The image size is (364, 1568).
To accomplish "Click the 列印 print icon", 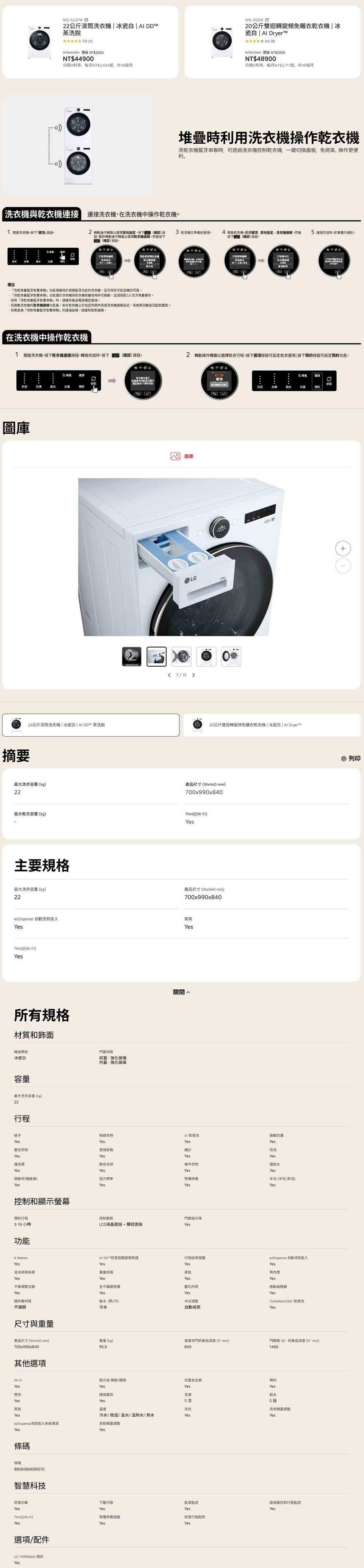I will click(x=351, y=758).
